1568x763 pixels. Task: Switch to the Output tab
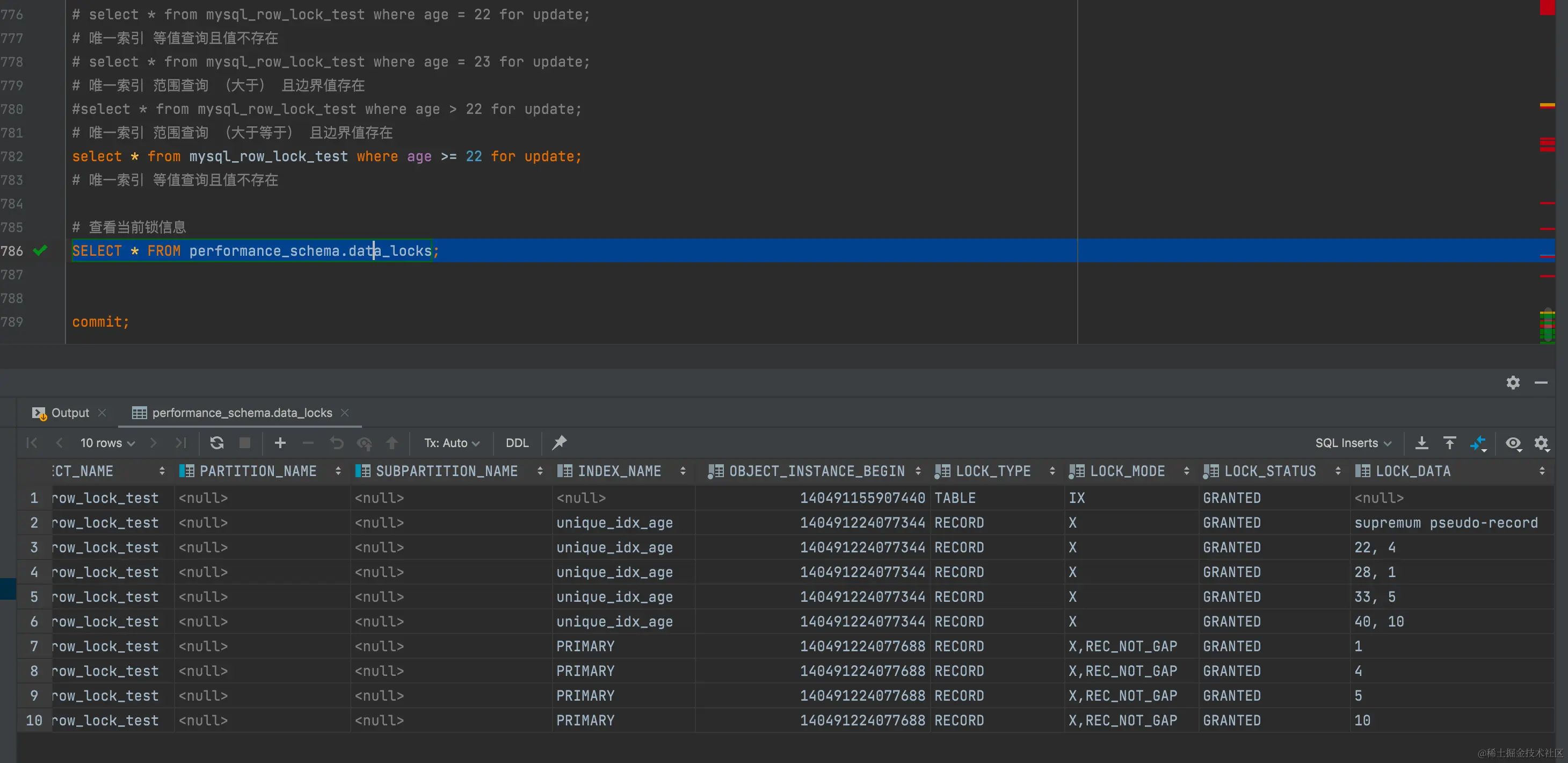point(69,412)
